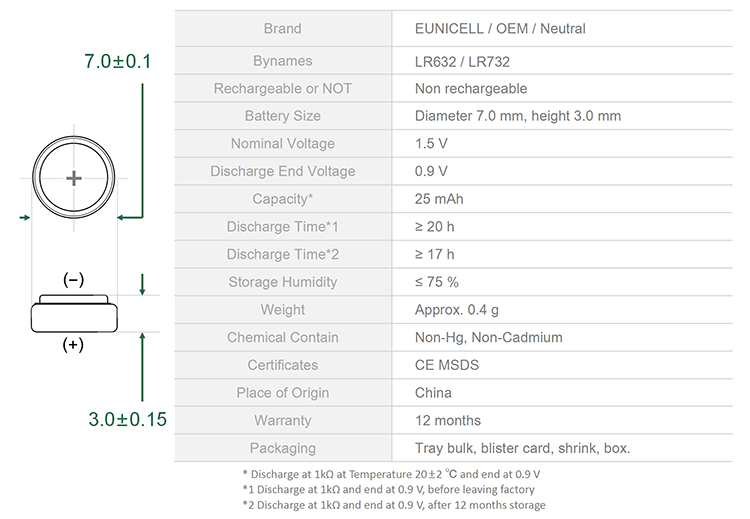Screen dimensions: 750x519
Task: Select the Discharge Time*1 label
Action: pos(283,227)
